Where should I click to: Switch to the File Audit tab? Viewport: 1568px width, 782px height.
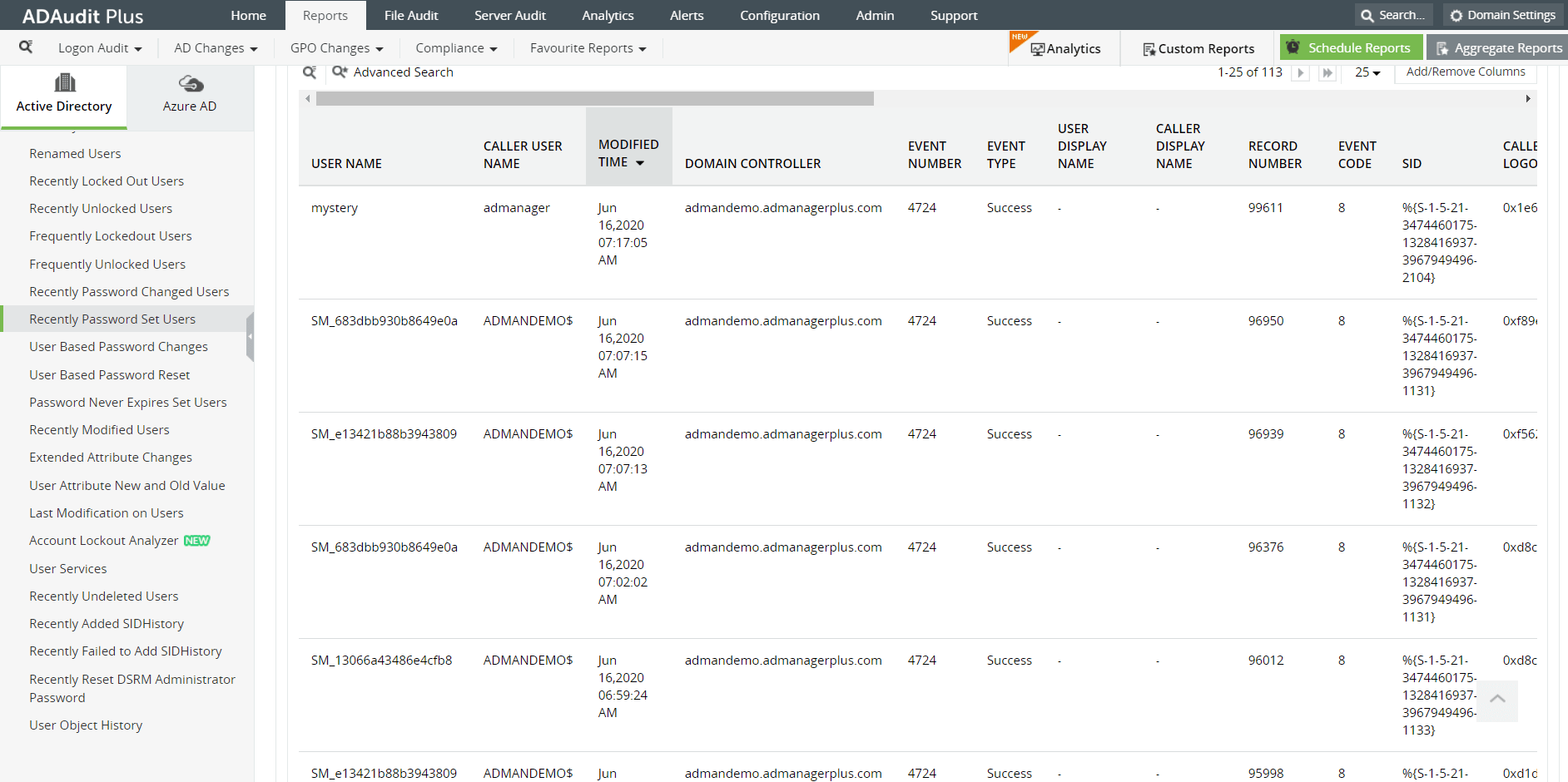(411, 15)
